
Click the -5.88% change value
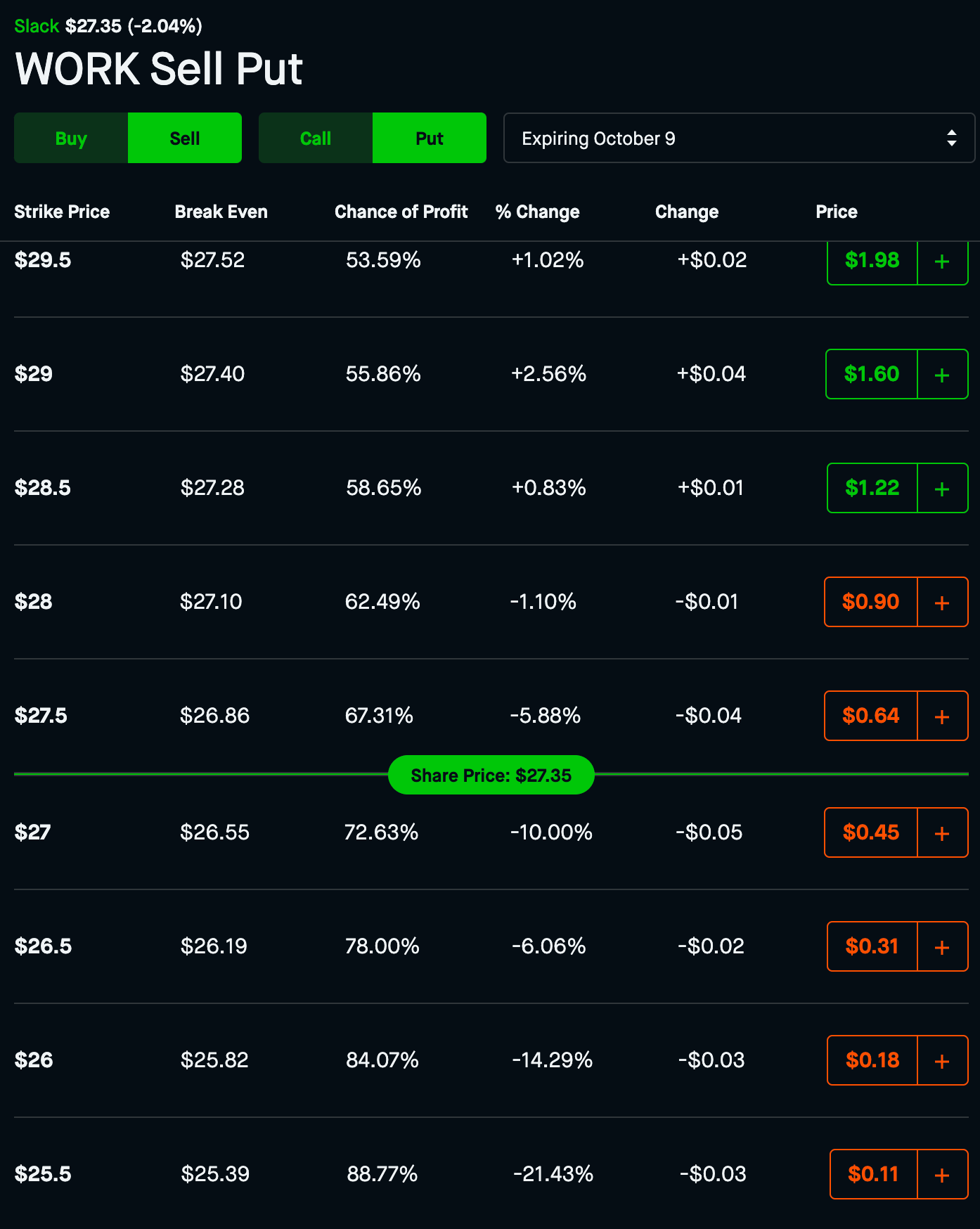click(x=546, y=716)
